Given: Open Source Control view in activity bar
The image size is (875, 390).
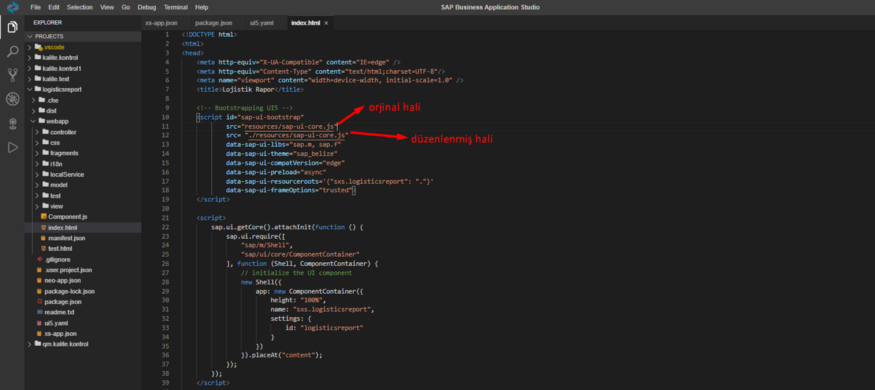Looking at the screenshot, I should (x=12, y=75).
